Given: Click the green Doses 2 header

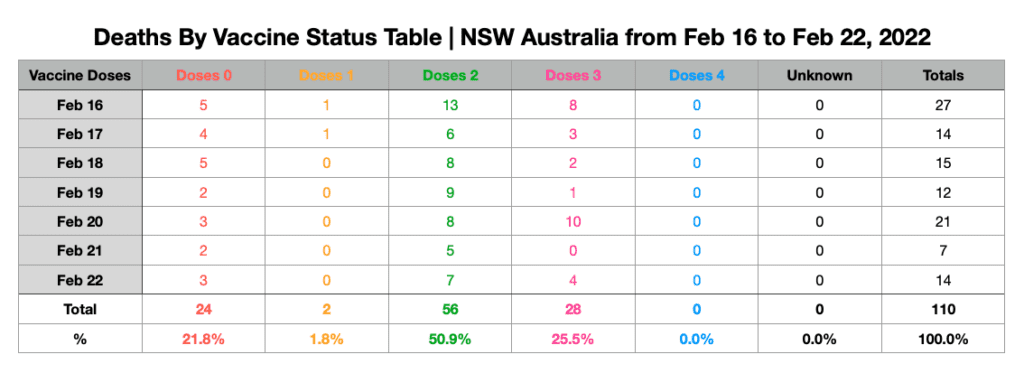Looking at the screenshot, I should (451, 75).
